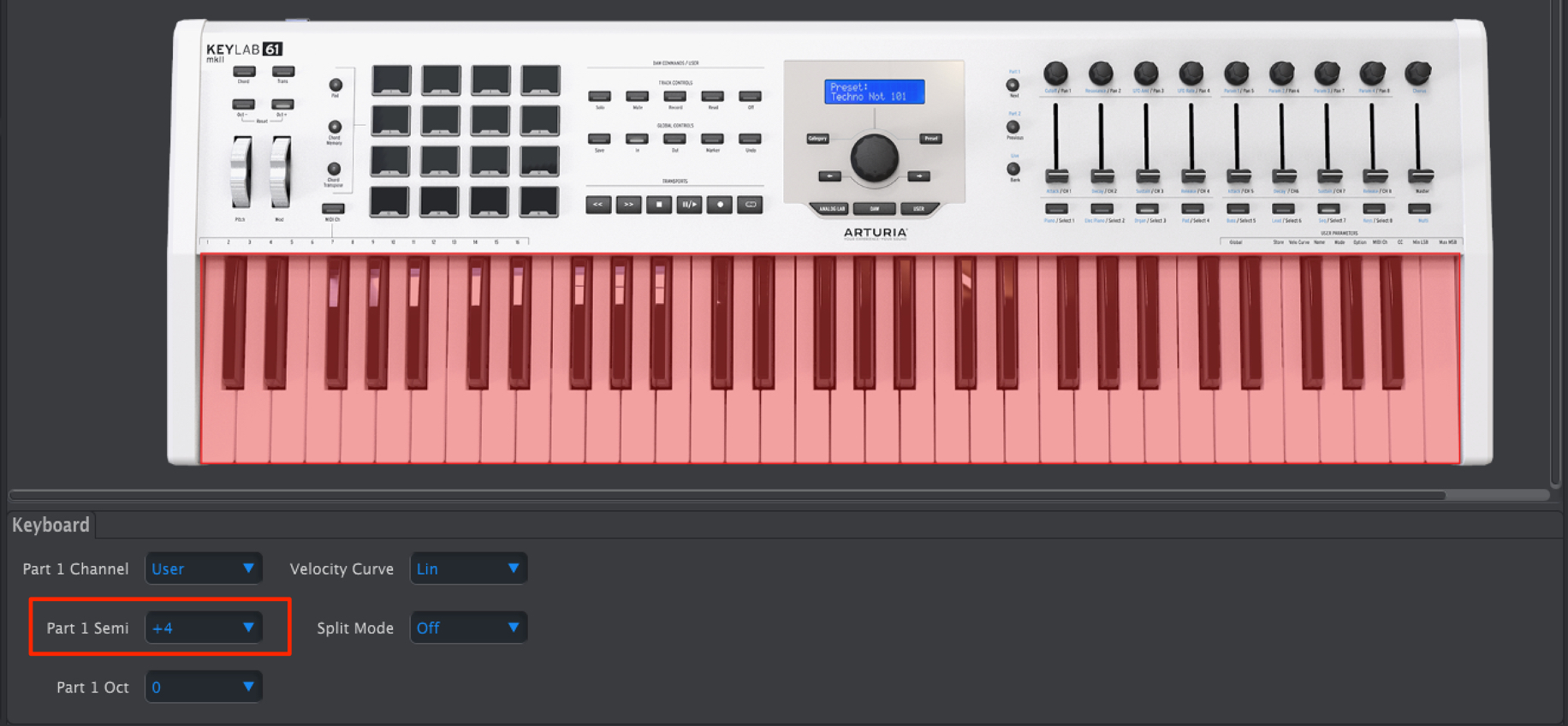Click the play/pause transport button
This screenshot has height=726, width=1568.
point(689,205)
